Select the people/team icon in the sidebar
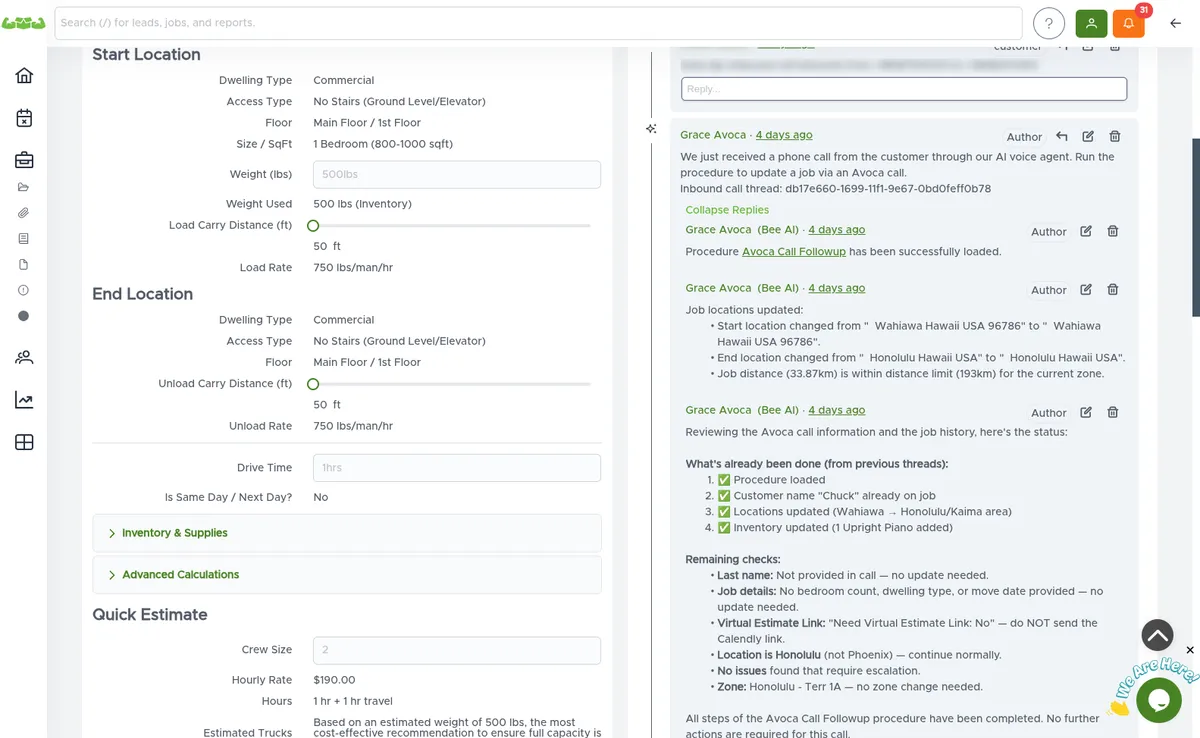Image resolution: width=1200 pixels, height=738 pixels. (23, 357)
